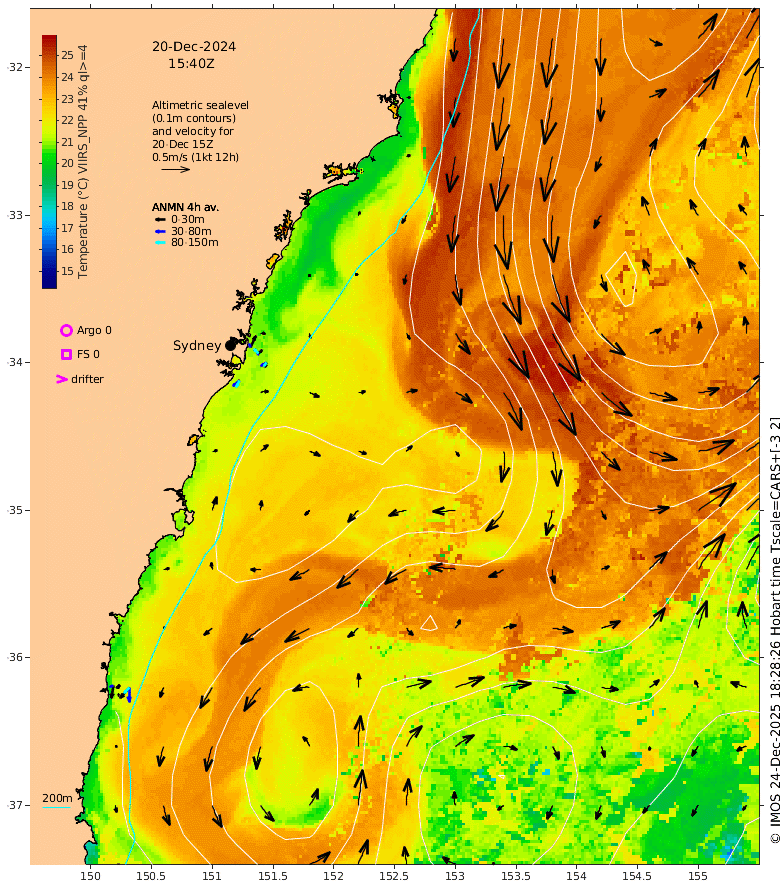The height and width of the screenshot is (890, 780).
Task: Click the '30-80m' depth label
Action: click(x=191, y=231)
